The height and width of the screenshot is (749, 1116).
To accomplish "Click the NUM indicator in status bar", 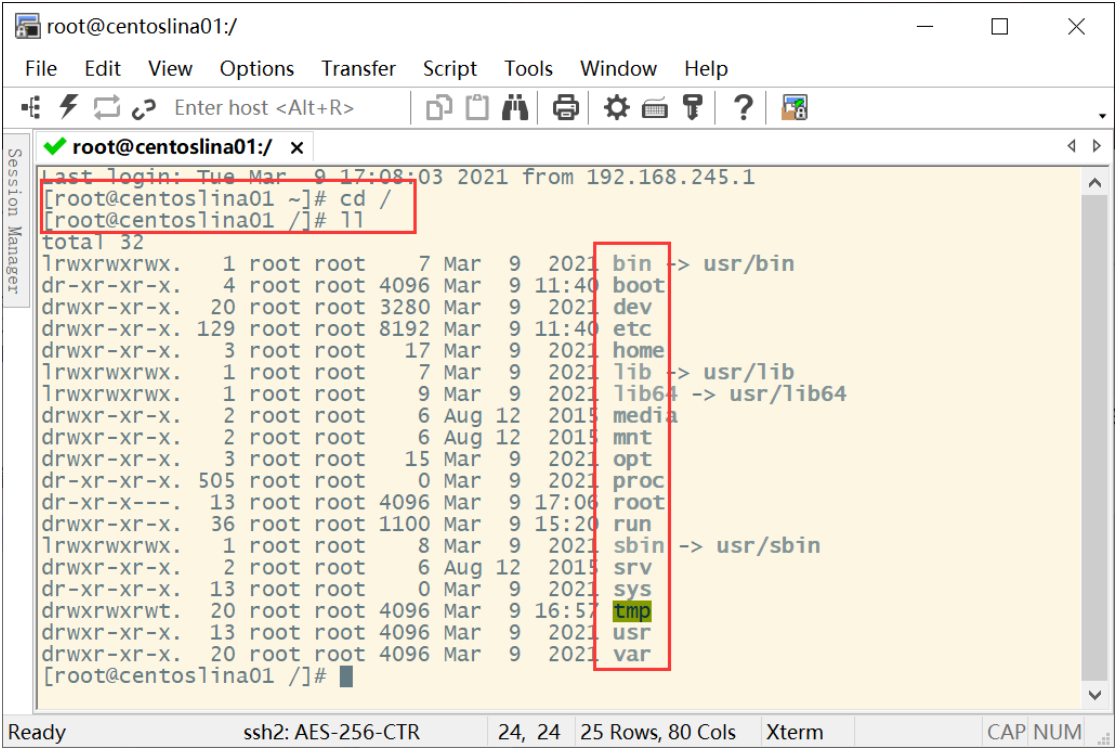I will click(x=1058, y=732).
